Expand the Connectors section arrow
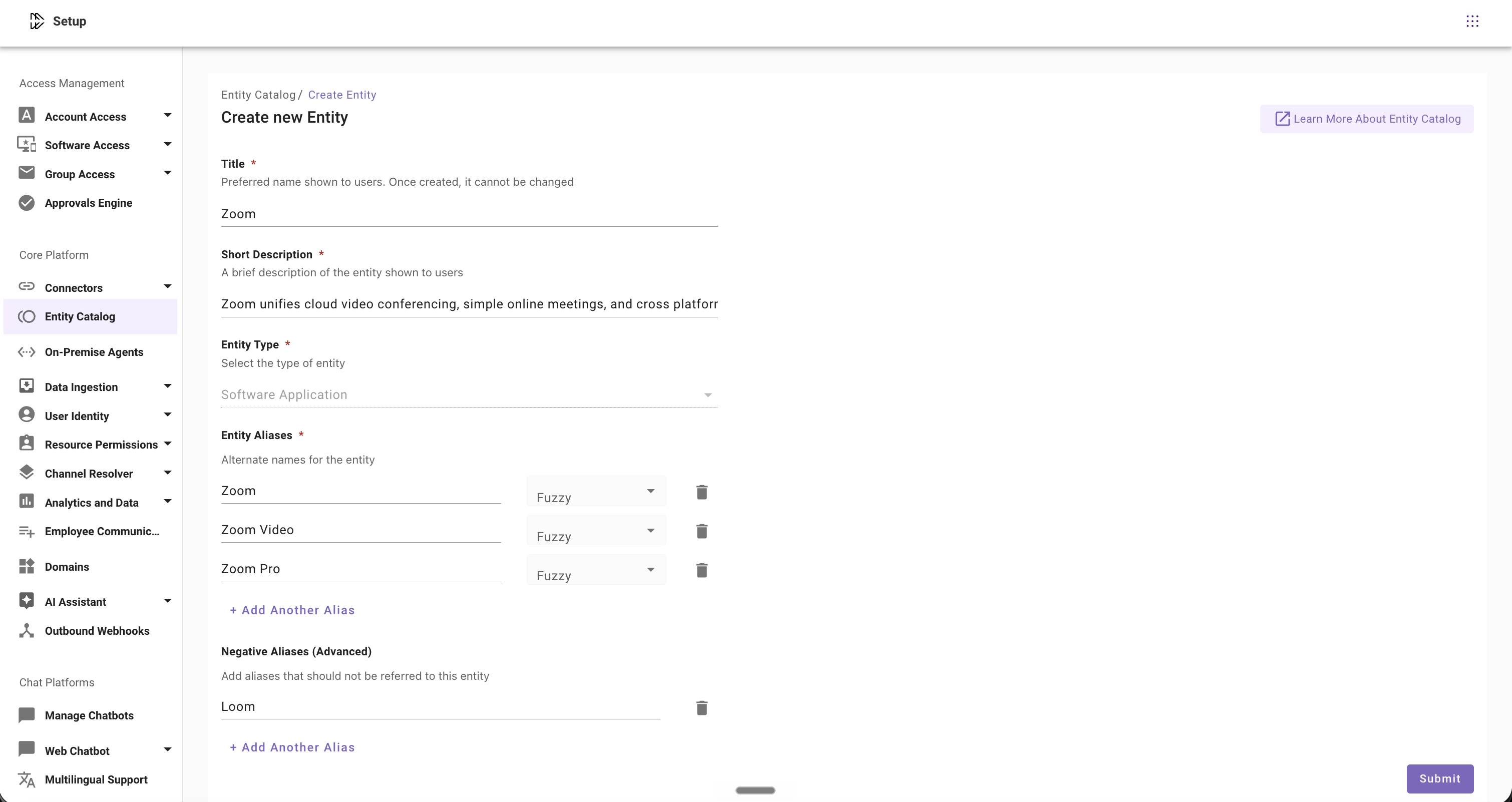This screenshot has height=802, width=1512. coord(167,286)
